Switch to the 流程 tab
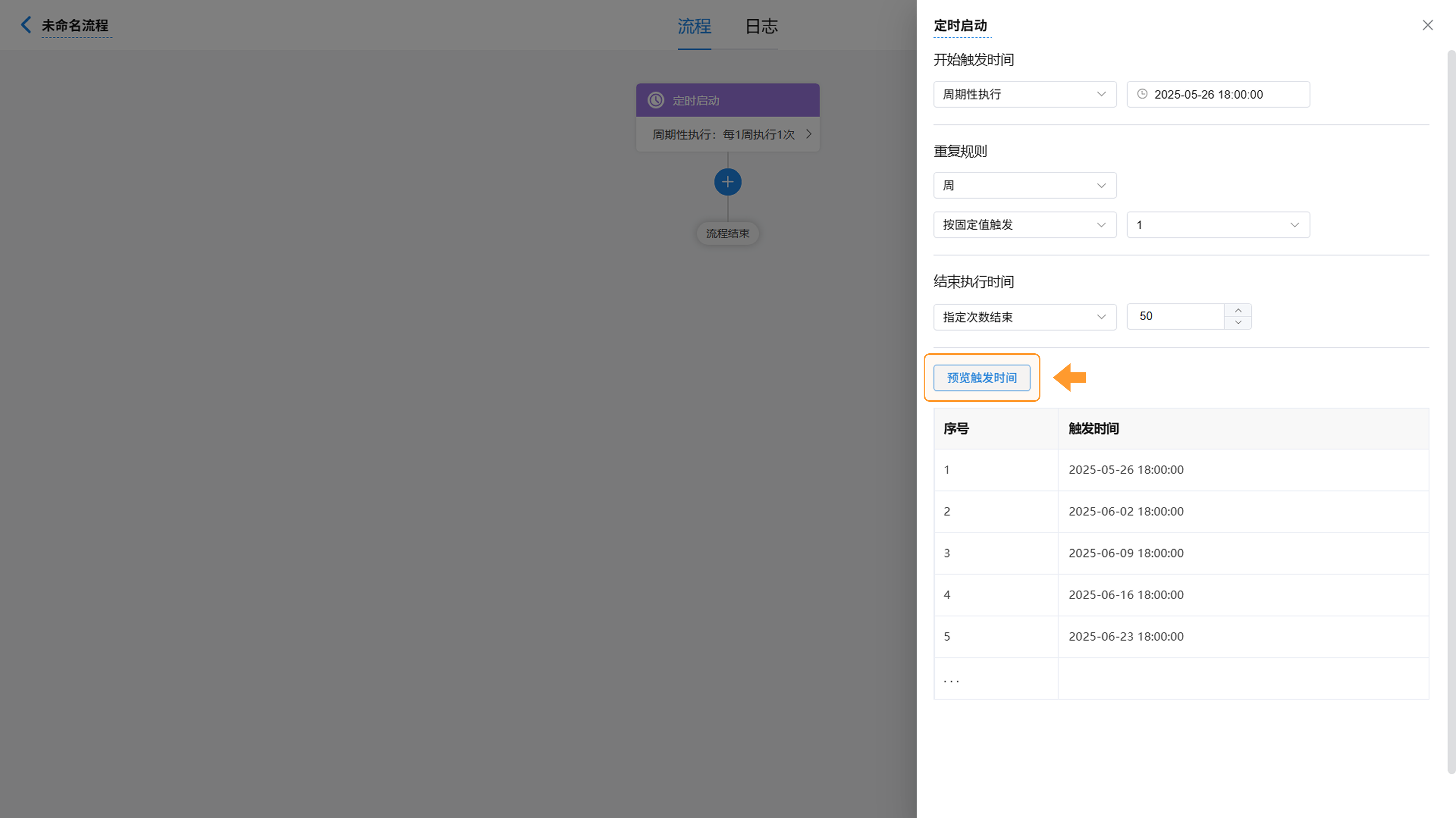 (694, 26)
